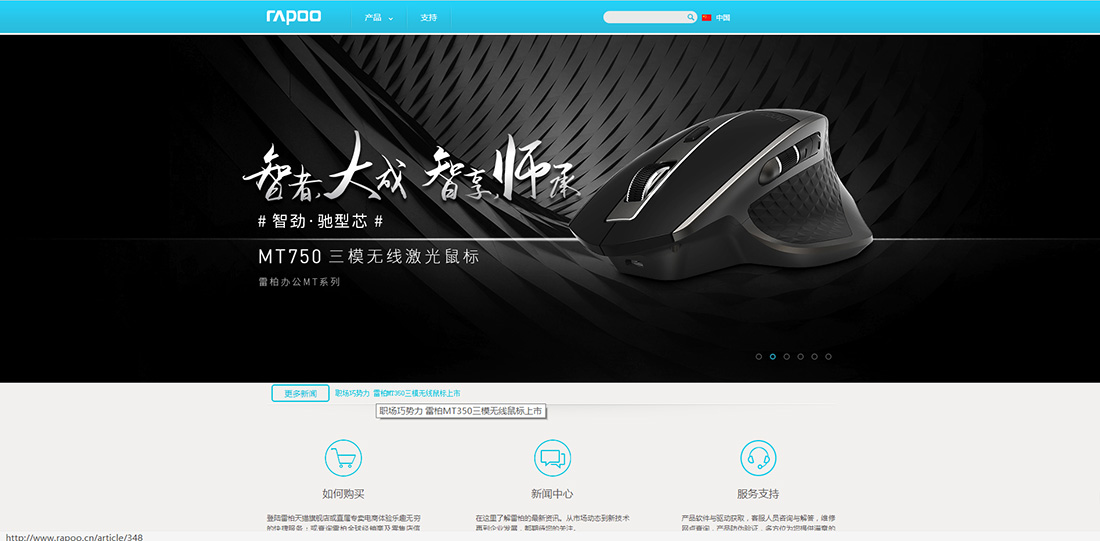Click the # 智劲·驰型芯 # banner tagline

(321, 222)
